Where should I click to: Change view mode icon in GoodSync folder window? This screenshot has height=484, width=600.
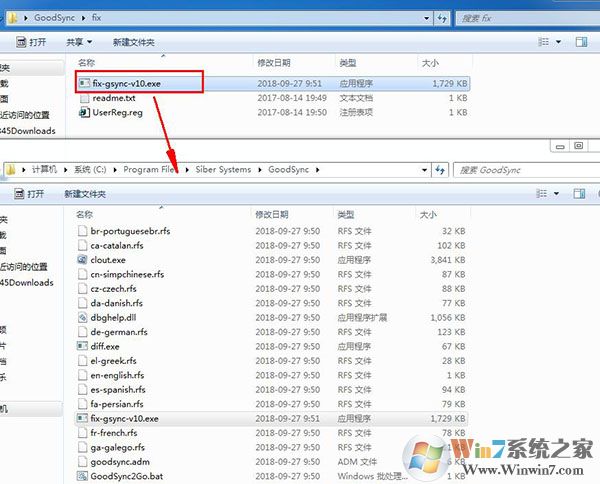point(541,194)
